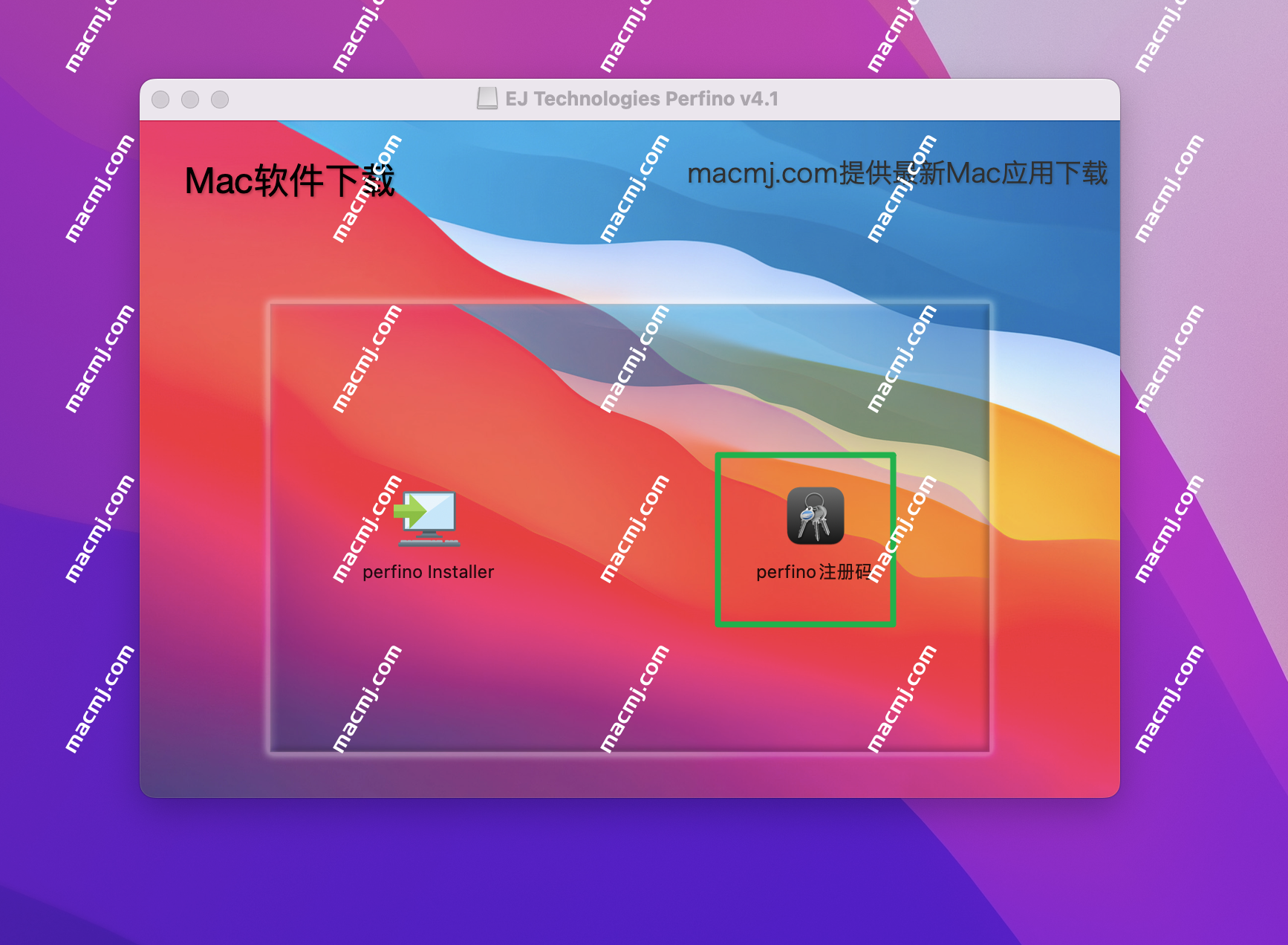Viewport: 1288px width, 945px height.
Task: Minimize the Perfino disk image window
Action: tap(190, 100)
